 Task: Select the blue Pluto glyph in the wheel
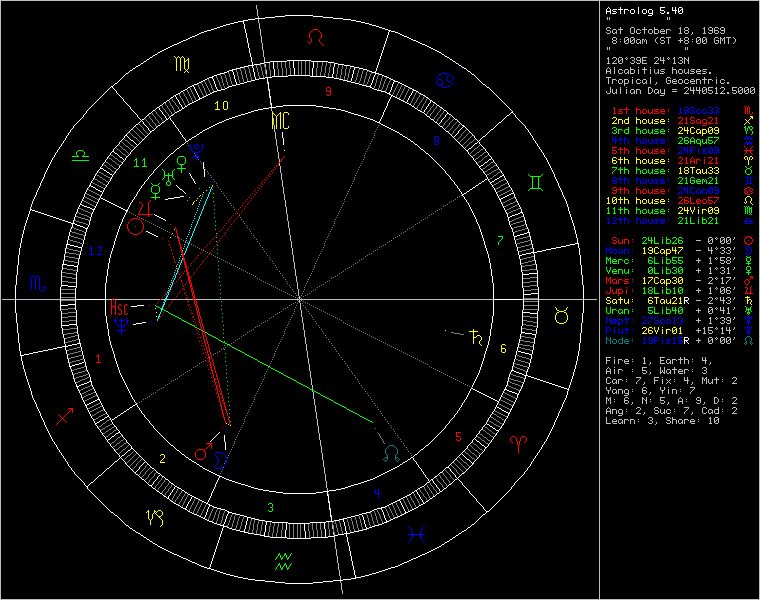[x=197, y=151]
